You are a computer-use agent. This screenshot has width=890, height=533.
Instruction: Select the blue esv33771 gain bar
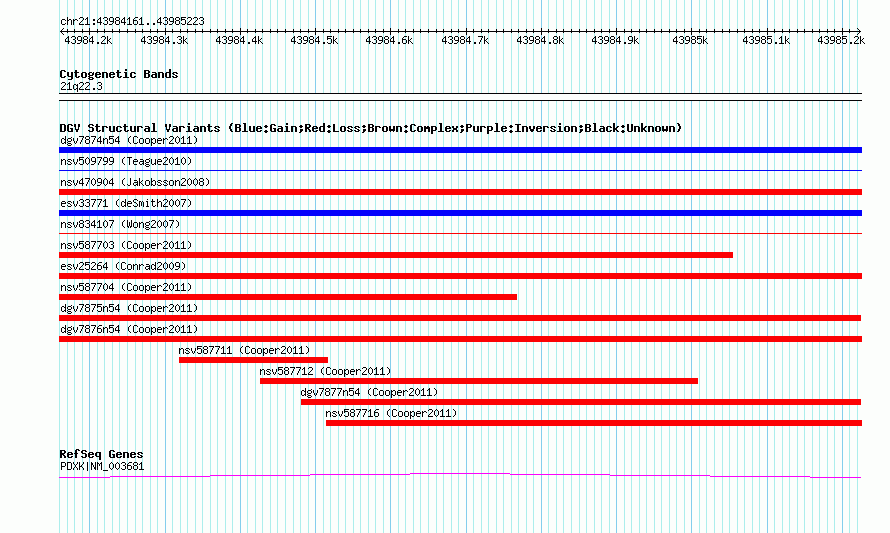point(460,213)
